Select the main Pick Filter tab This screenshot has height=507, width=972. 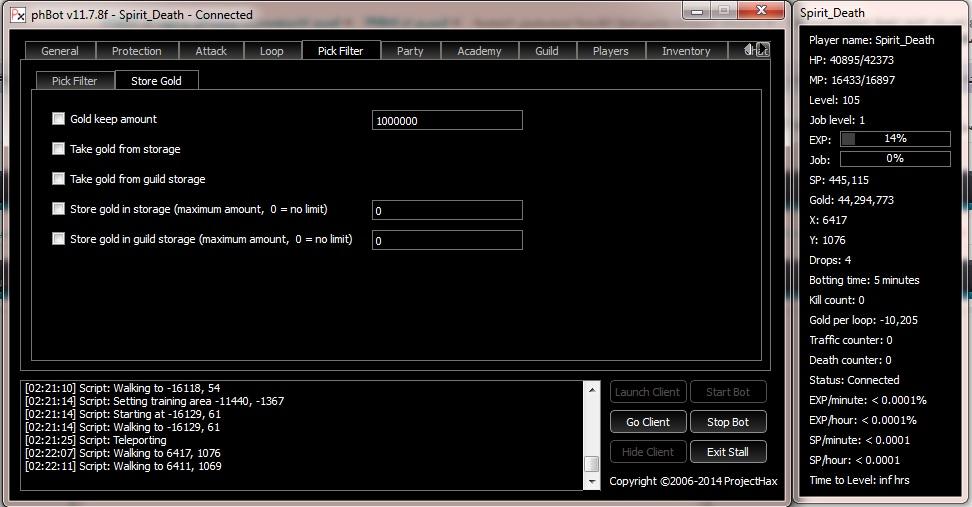[x=340, y=50]
